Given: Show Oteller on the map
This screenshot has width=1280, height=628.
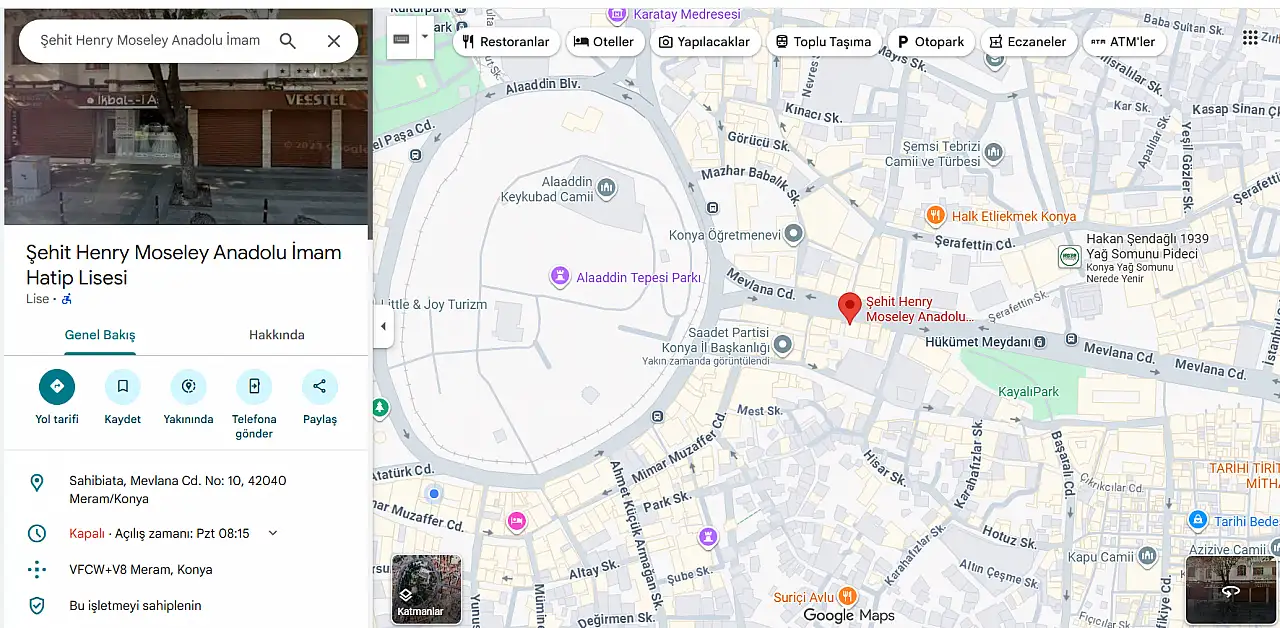Looking at the screenshot, I should pyautogui.click(x=604, y=42).
